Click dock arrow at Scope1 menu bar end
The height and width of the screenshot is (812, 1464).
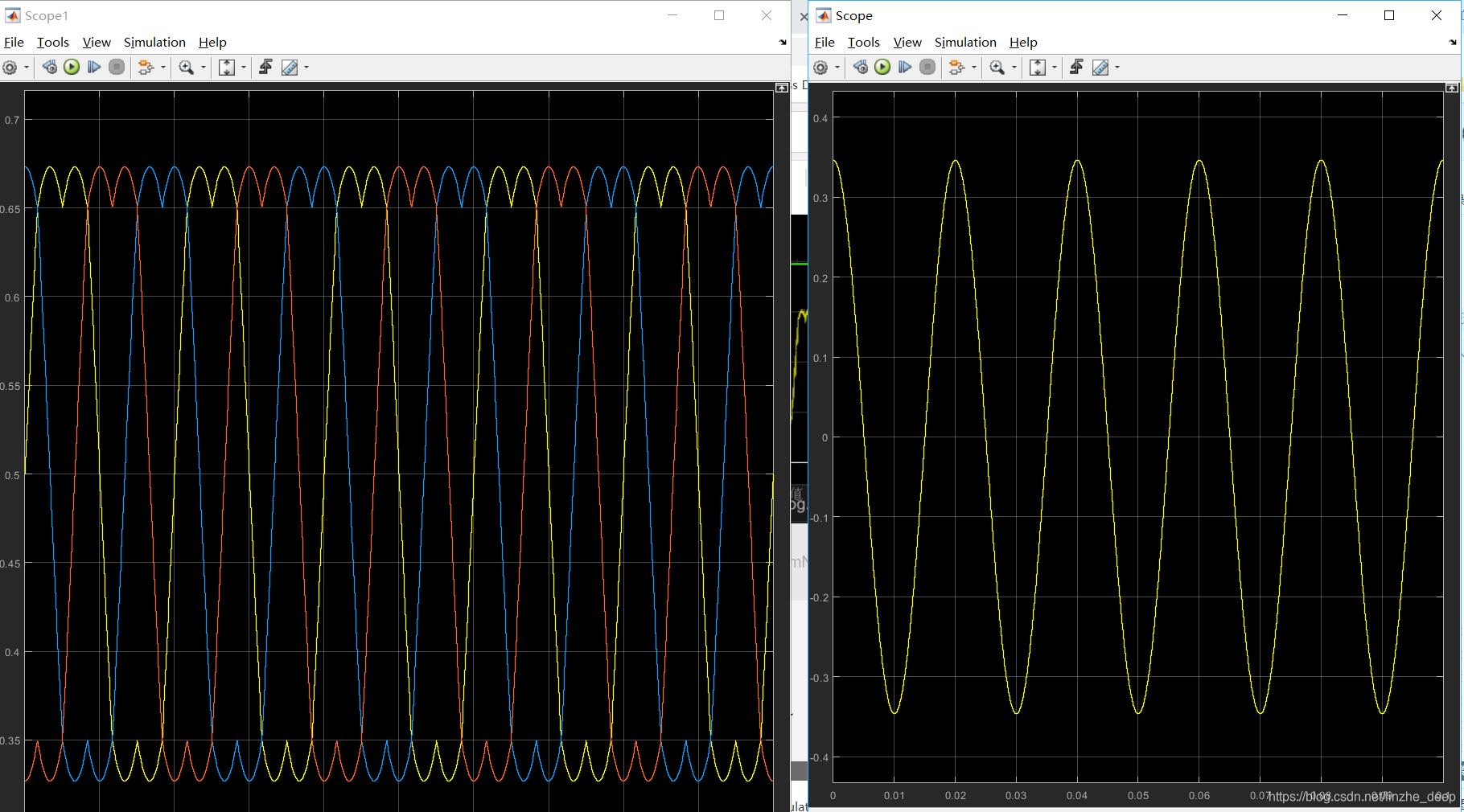(783, 42)
